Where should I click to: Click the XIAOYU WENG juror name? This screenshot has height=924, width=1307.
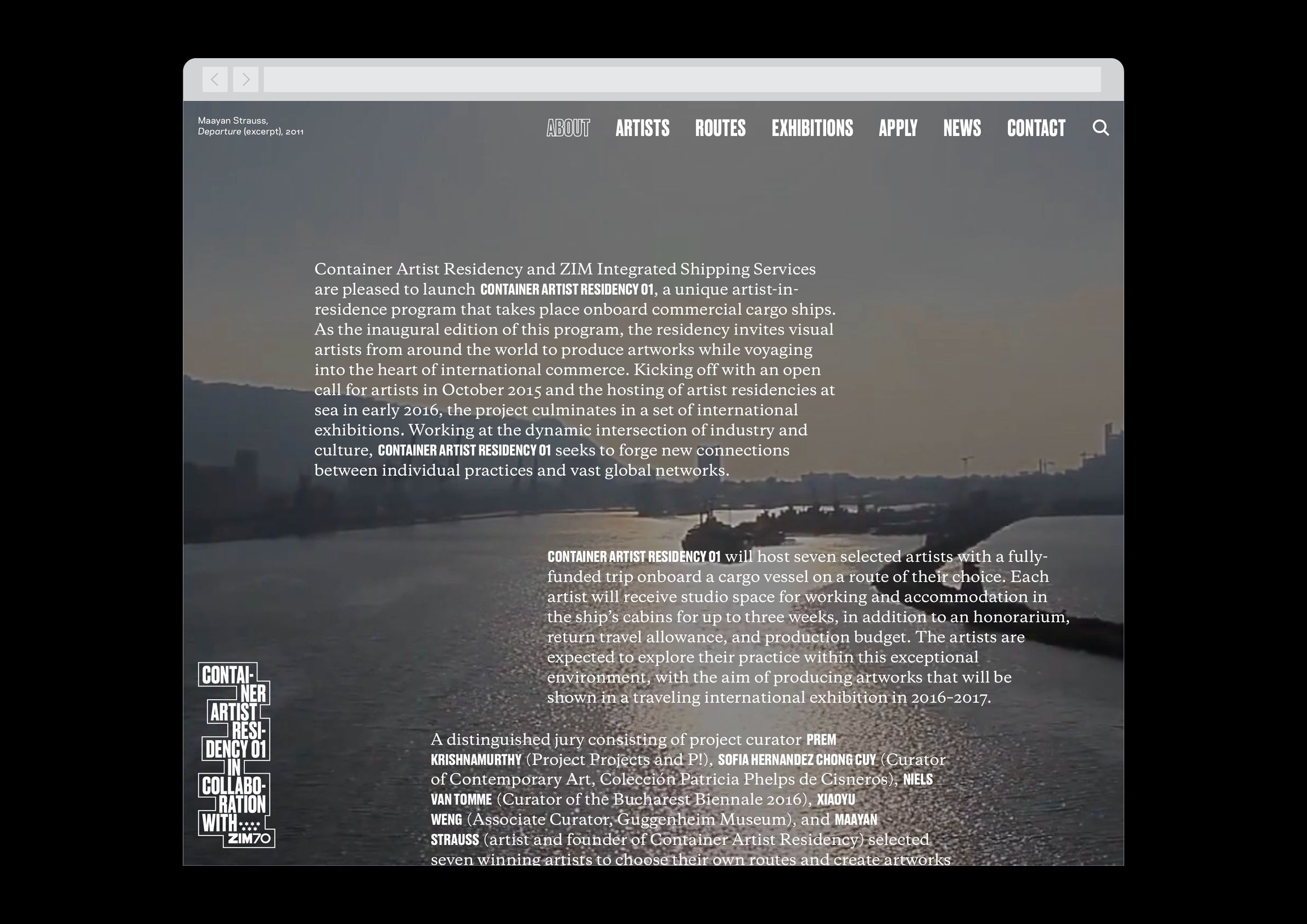(x=835, y=800)
